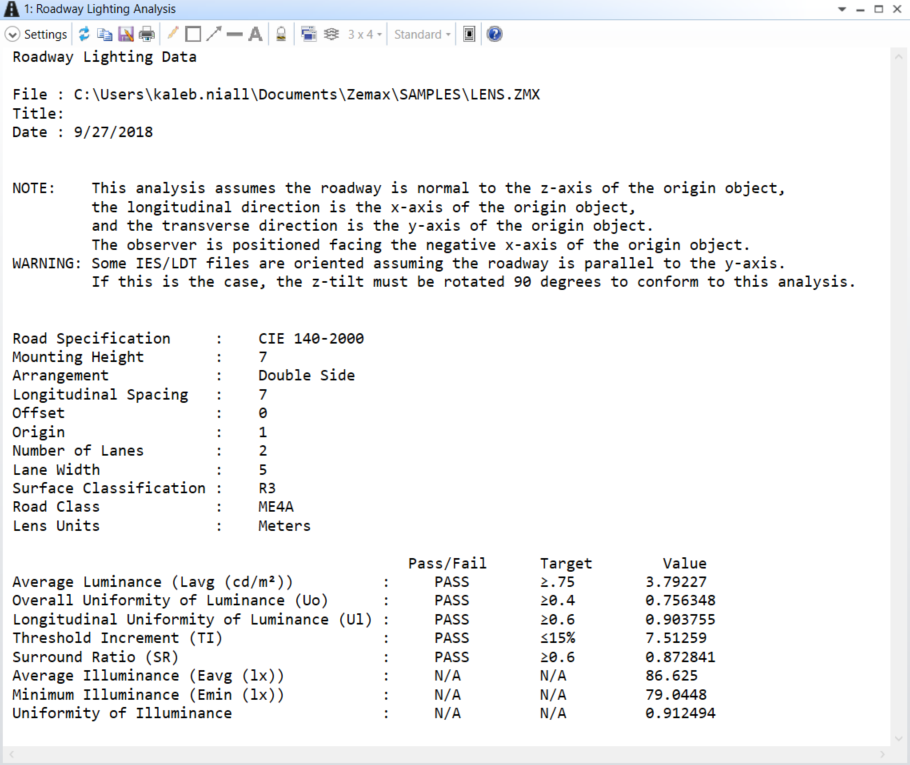Toggle the window lock icon

[281, 34]
